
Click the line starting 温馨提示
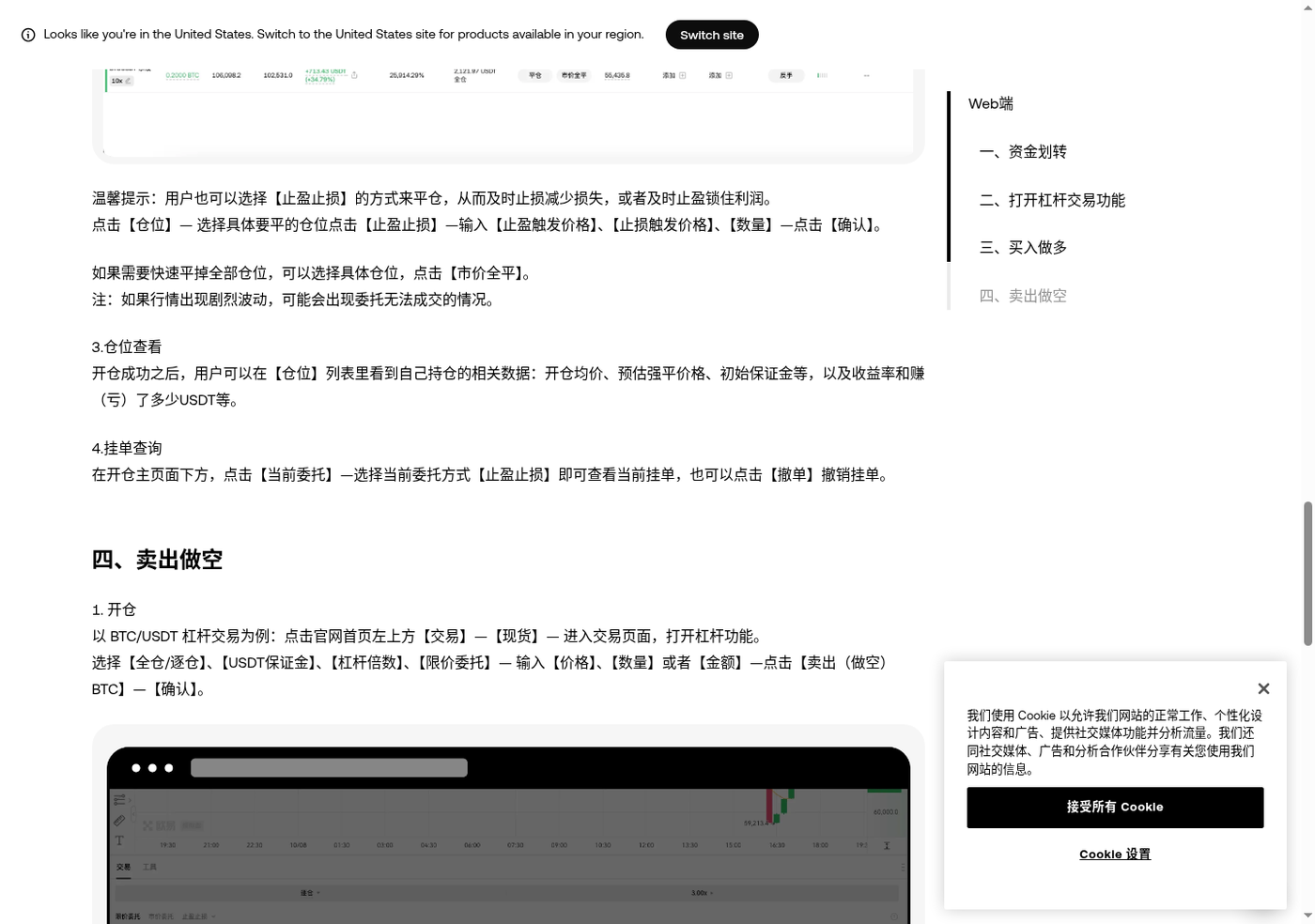tap(433, 198)
